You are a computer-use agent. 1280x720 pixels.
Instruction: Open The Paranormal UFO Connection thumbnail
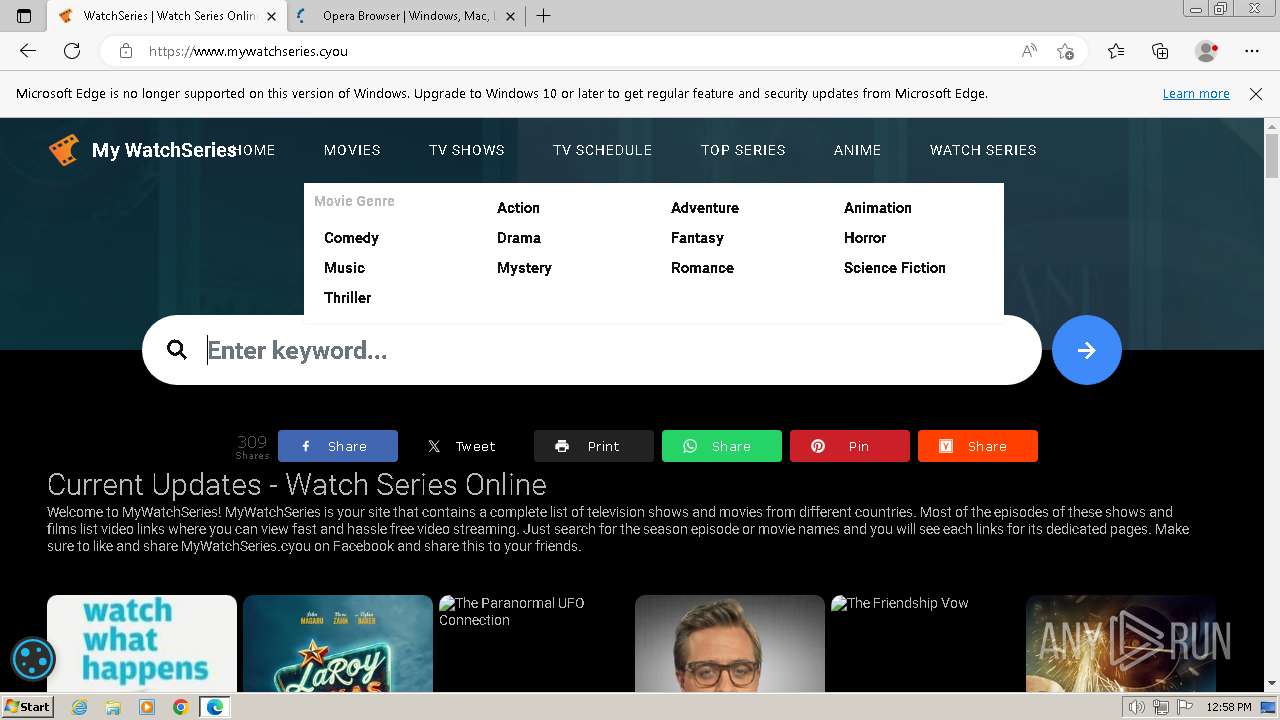tap(534, 643)
